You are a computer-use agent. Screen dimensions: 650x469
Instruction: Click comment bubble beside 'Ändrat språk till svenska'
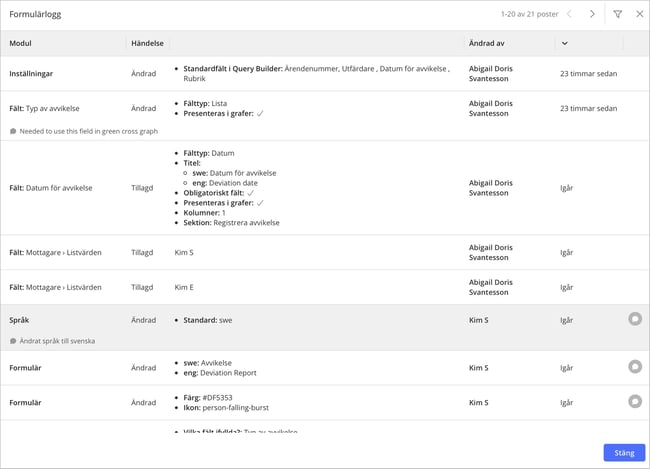click(x=13, y=341)
